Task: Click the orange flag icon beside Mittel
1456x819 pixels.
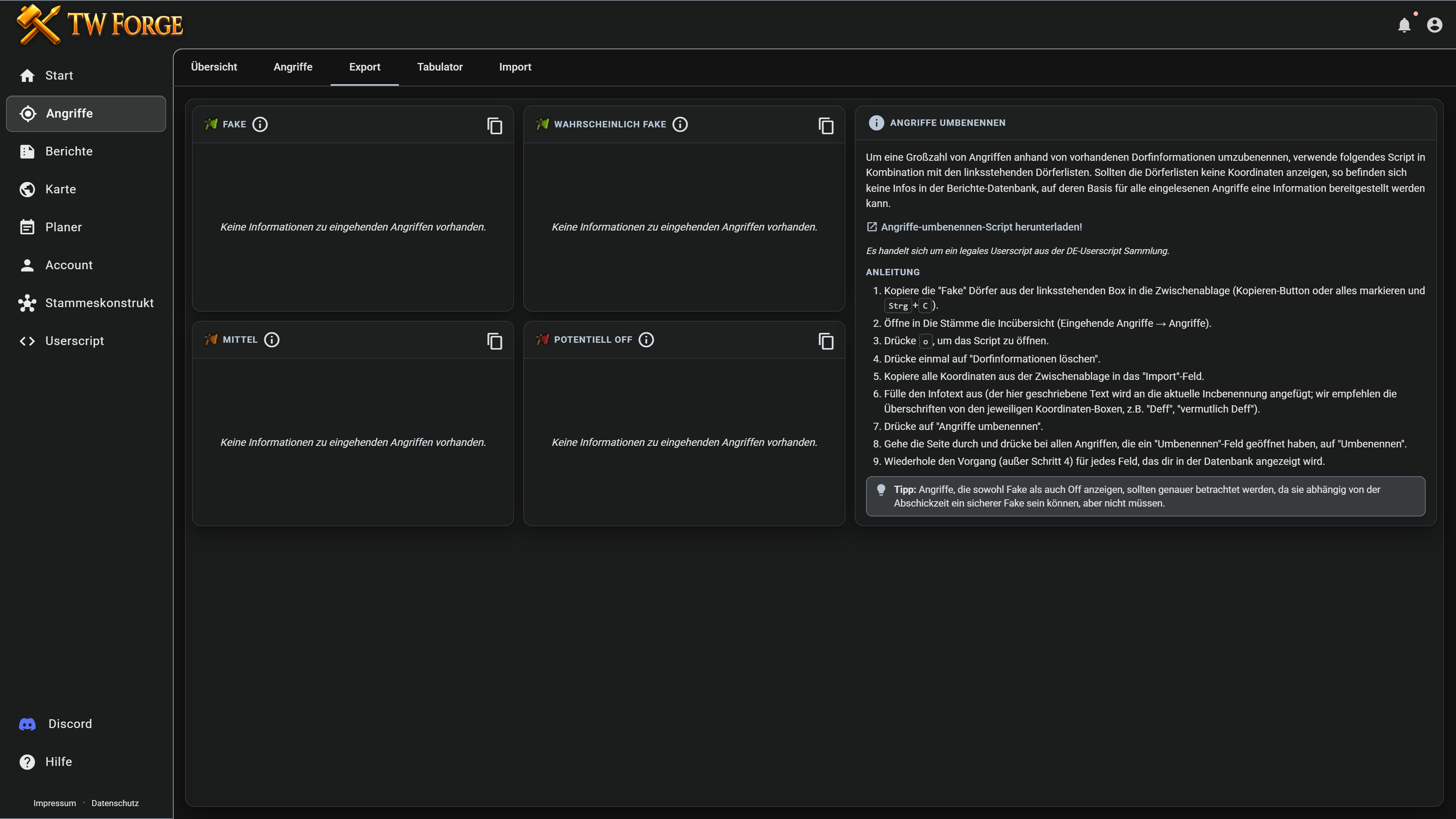Action: pyautogui.click(x=211, y=339)
